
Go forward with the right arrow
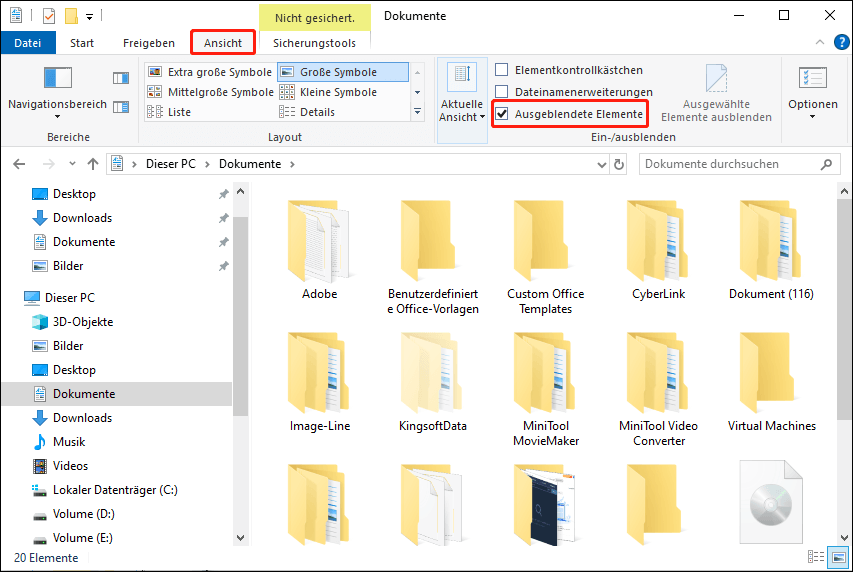(x=49, y=164)
